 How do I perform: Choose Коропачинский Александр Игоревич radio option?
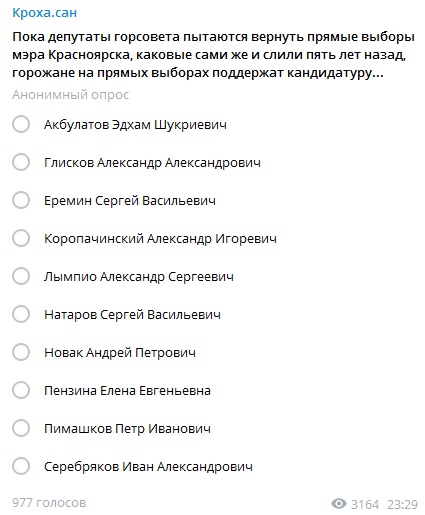(x=21, y=238)
